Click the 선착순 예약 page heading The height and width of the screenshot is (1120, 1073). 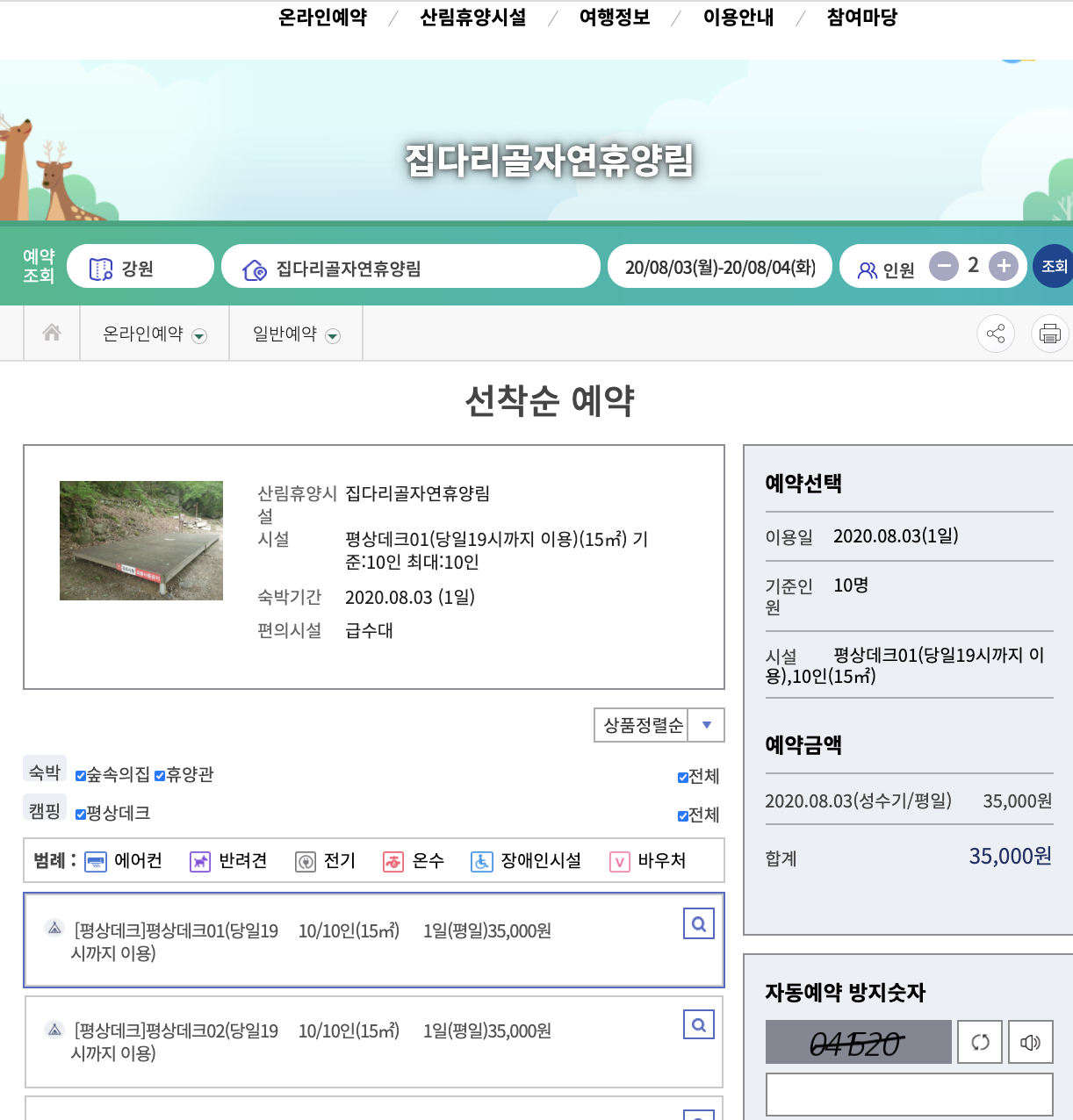(x=550, y=401)
